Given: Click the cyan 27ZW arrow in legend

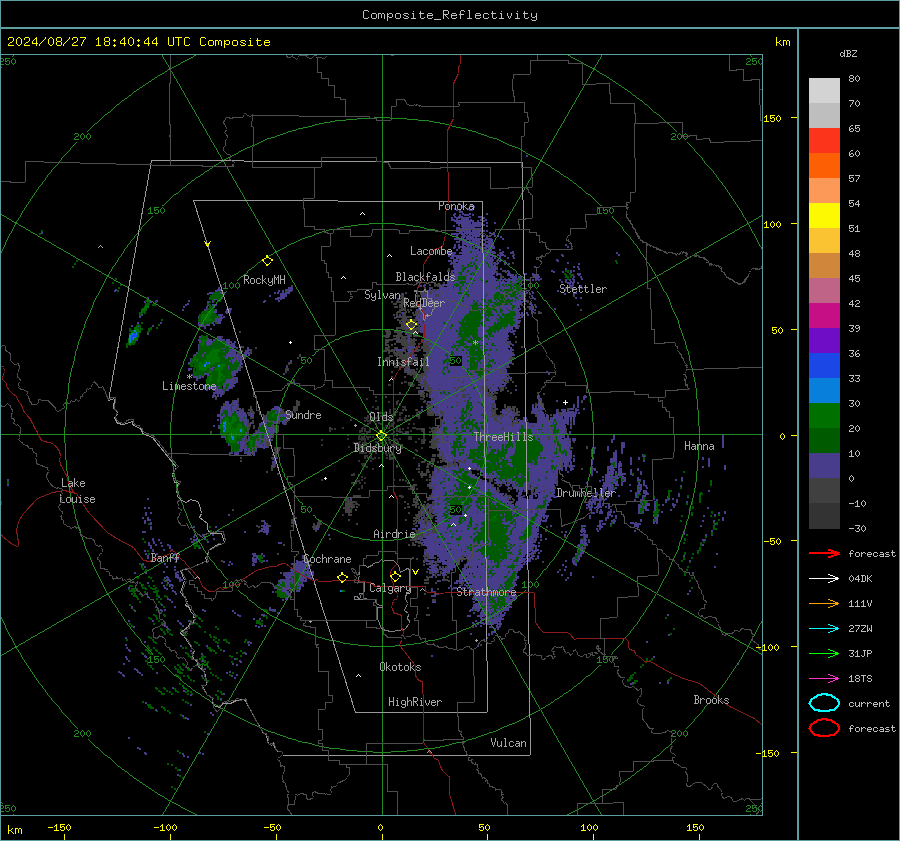Looking at the screenshot, I should click(x=824, y=629).
